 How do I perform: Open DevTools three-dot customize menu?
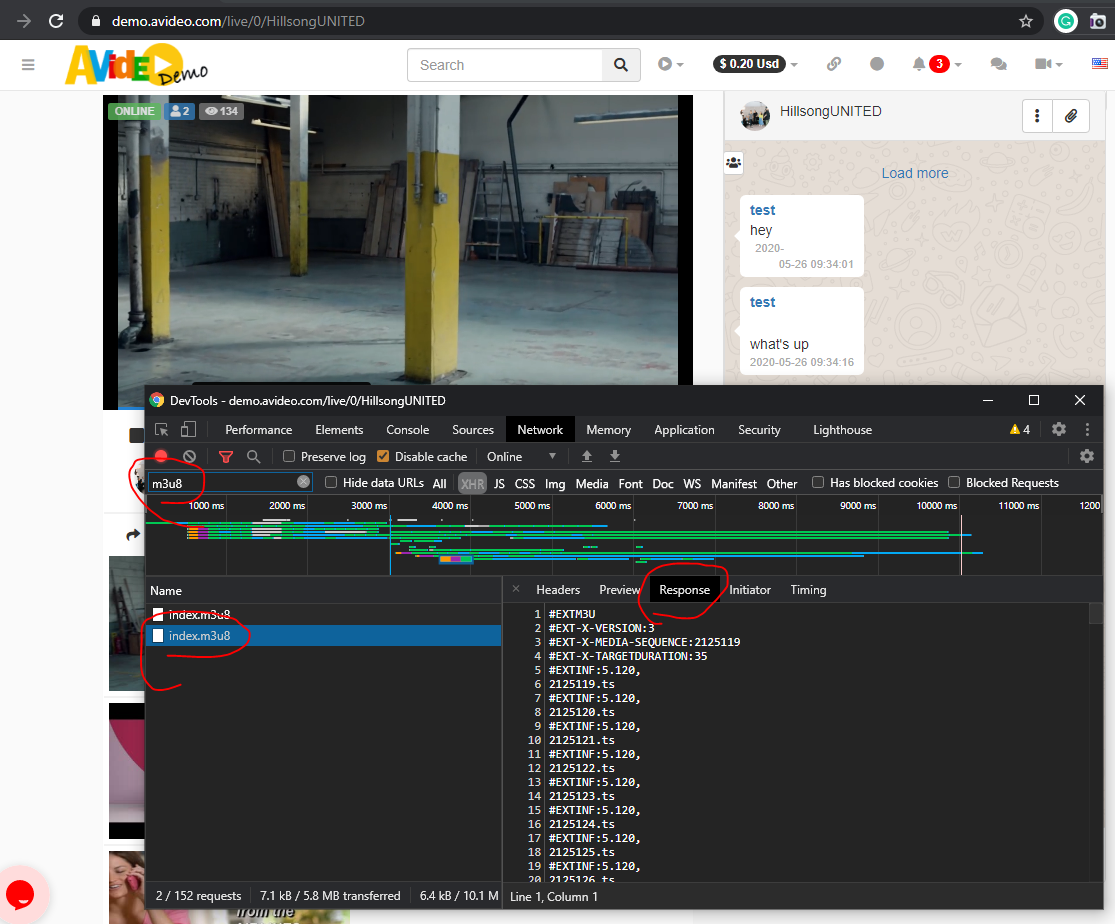(1087, 429)
